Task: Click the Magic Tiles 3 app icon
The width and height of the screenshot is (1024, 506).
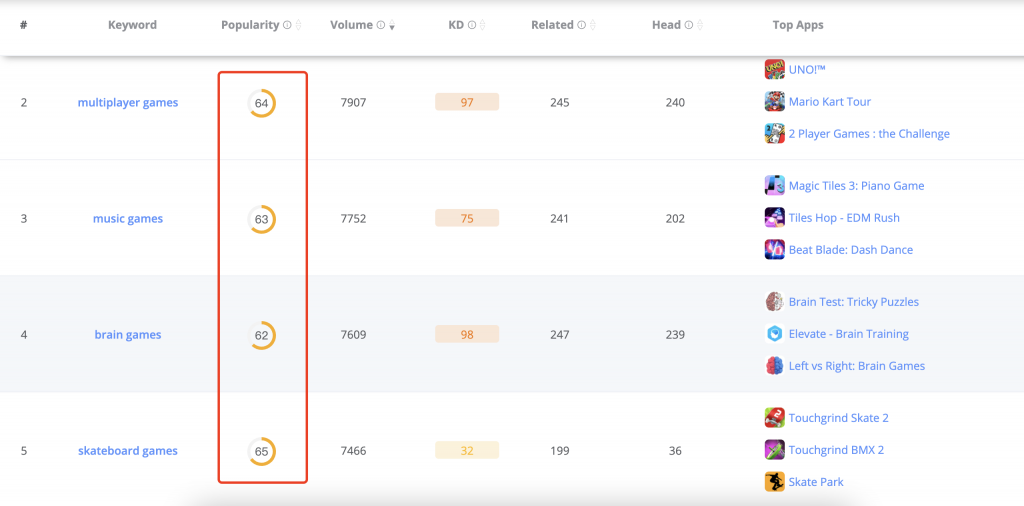Action: coord(774,185)
